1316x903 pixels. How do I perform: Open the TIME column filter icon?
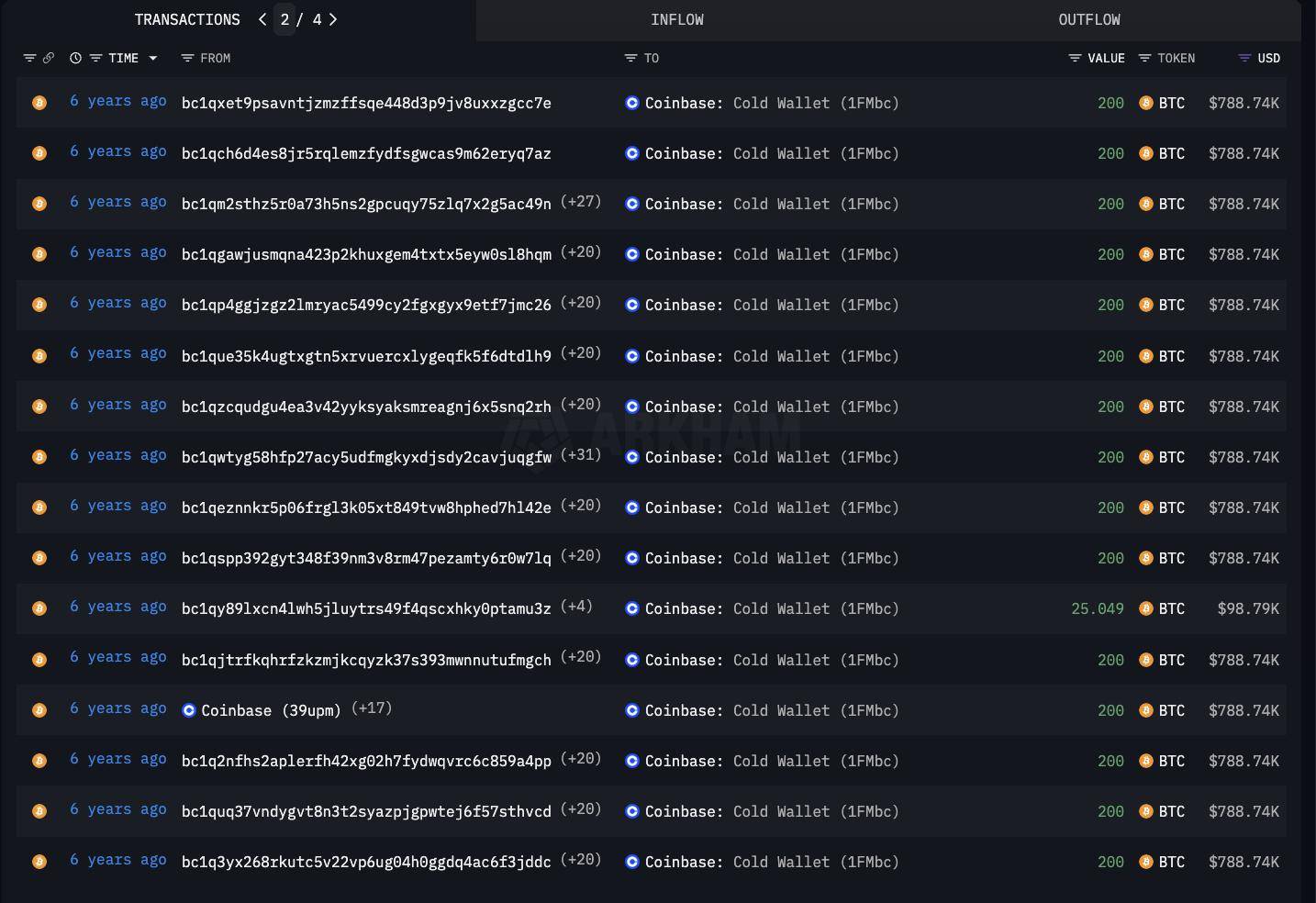(x=95, y=58)
